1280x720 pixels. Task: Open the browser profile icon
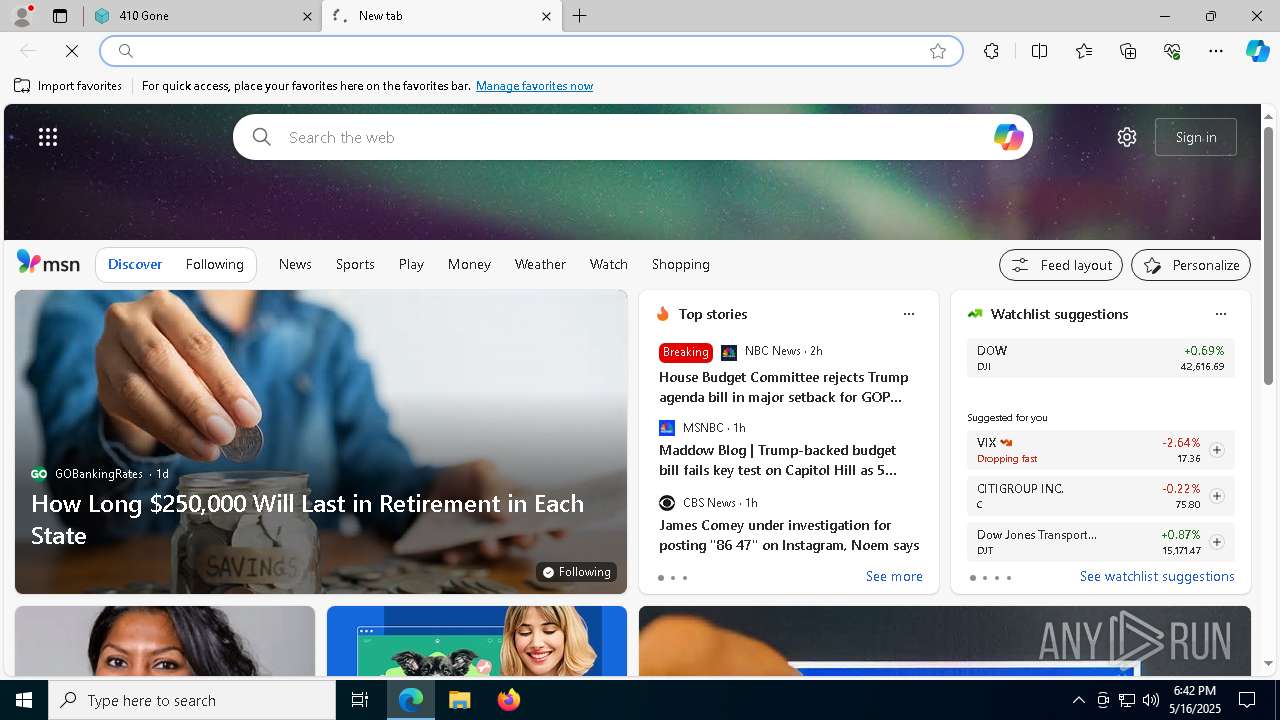coord(22,16)
